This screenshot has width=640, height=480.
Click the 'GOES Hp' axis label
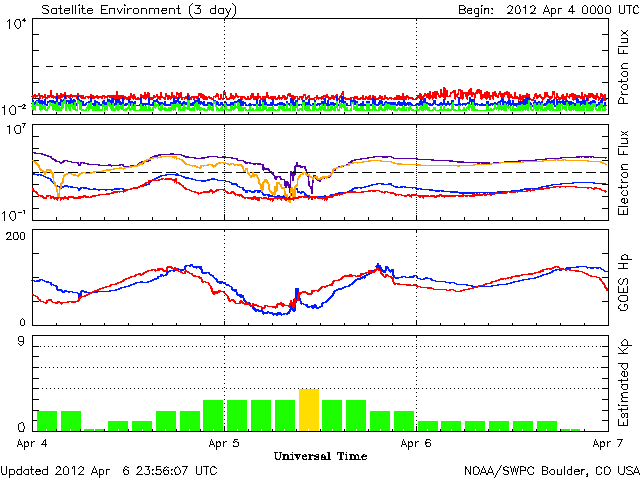(x=623, y=282)
